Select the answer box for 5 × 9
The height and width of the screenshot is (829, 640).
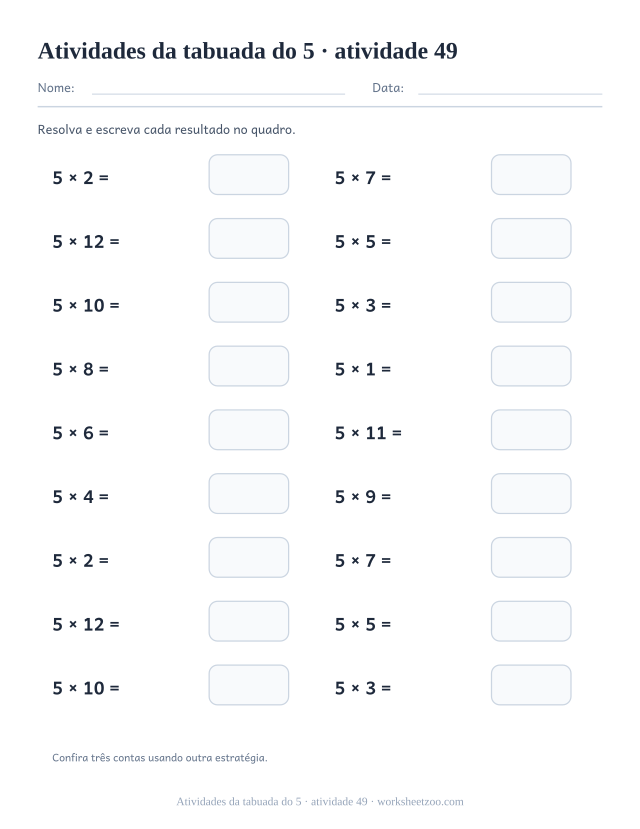pyautogui.click(x=531, y=494)
